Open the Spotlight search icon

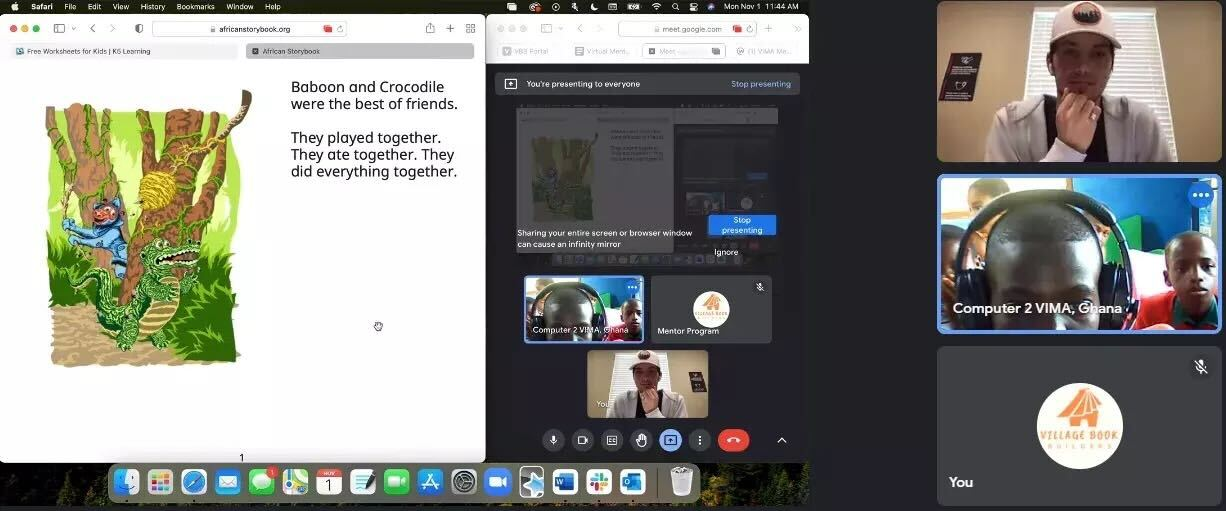click(x=675, y=7)
